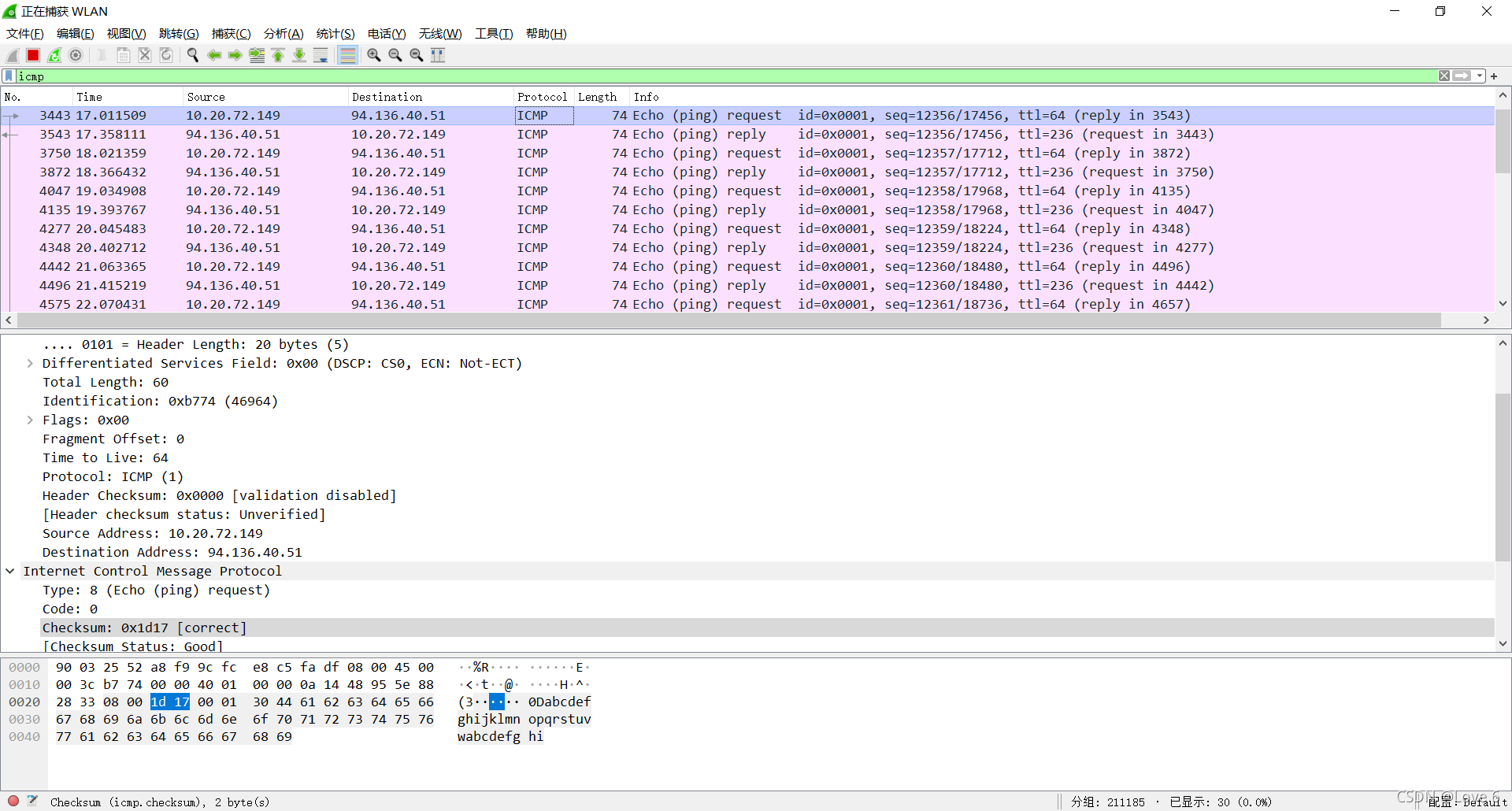Select packet 4575 in the packet list
The width and height of the screenshot is (1512, 811).
[748, 305]
